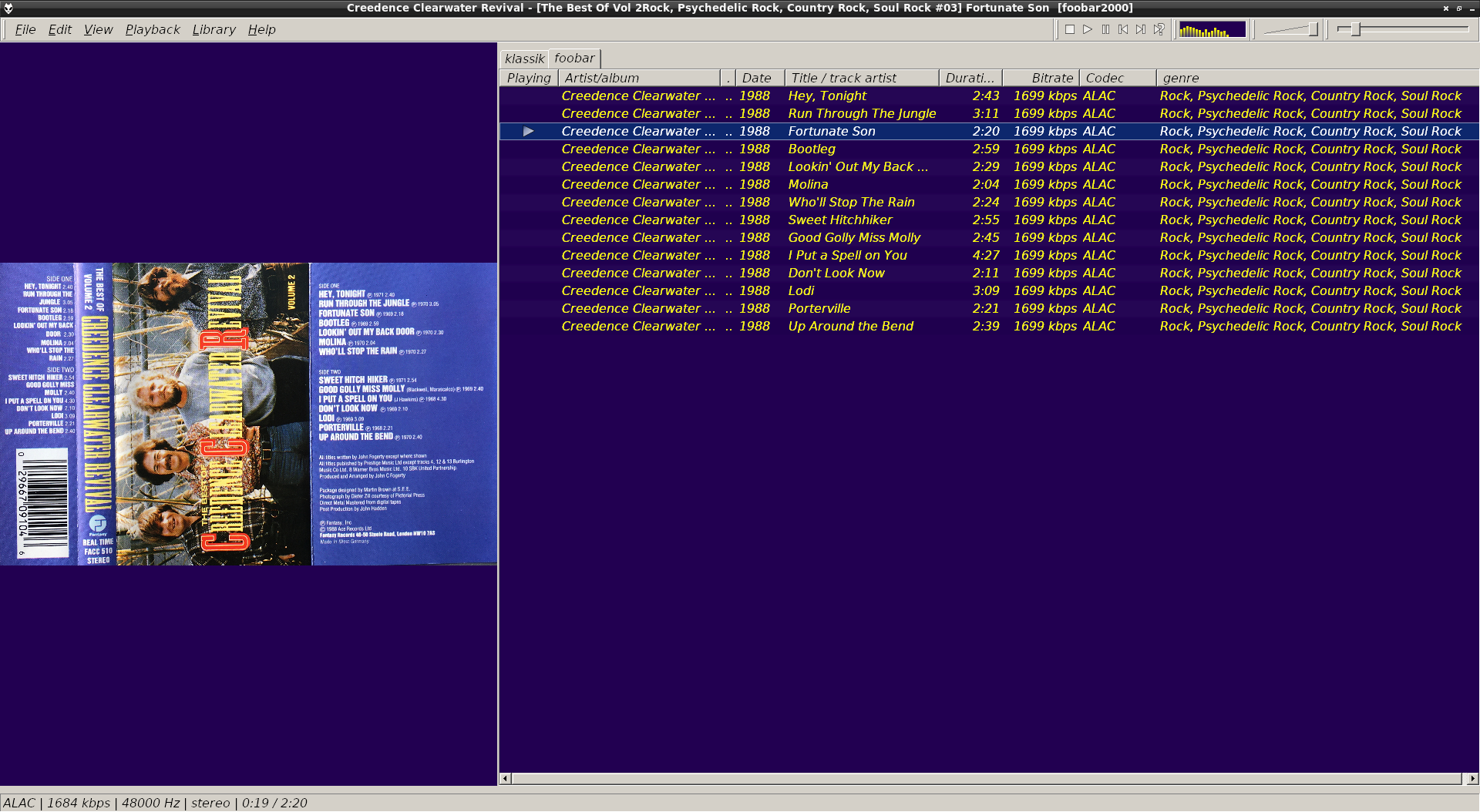Click the genre cell of Molina row

[x=1310, y=184]
